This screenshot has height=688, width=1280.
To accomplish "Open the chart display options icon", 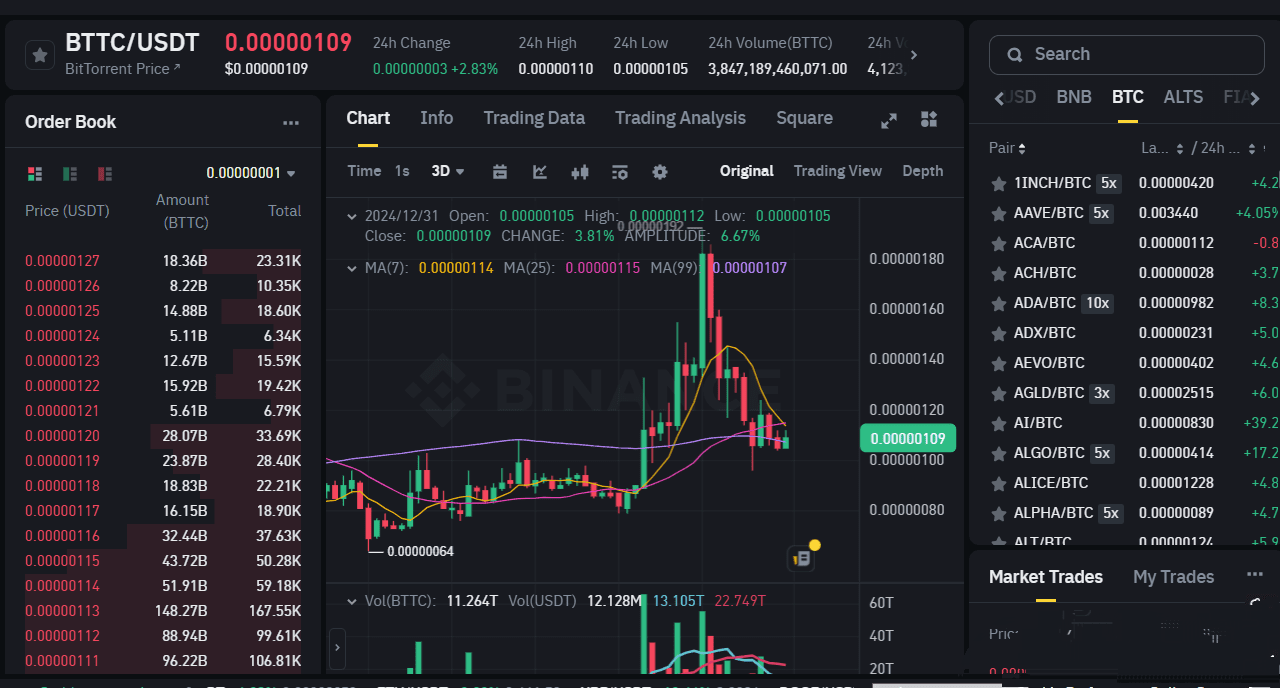I will click(620, 172).
